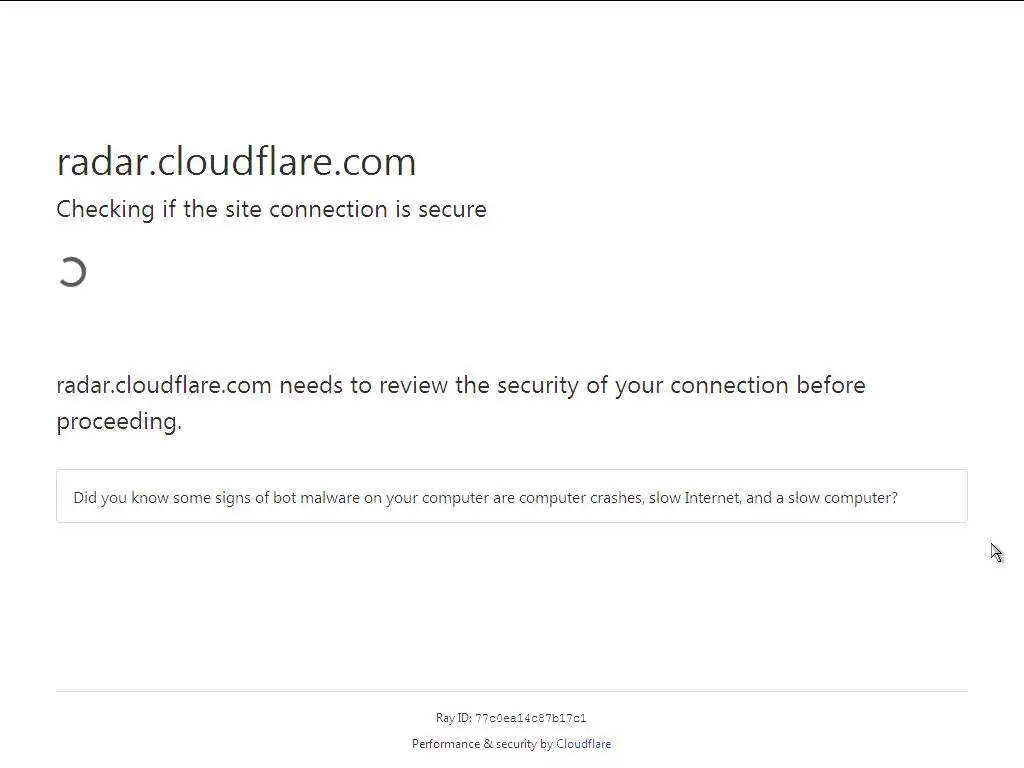Image resolution: width=1024 pixels, height=768 pixels.
Task: Click "slow computer?" ending the fact box
Action: coord(842,497)
